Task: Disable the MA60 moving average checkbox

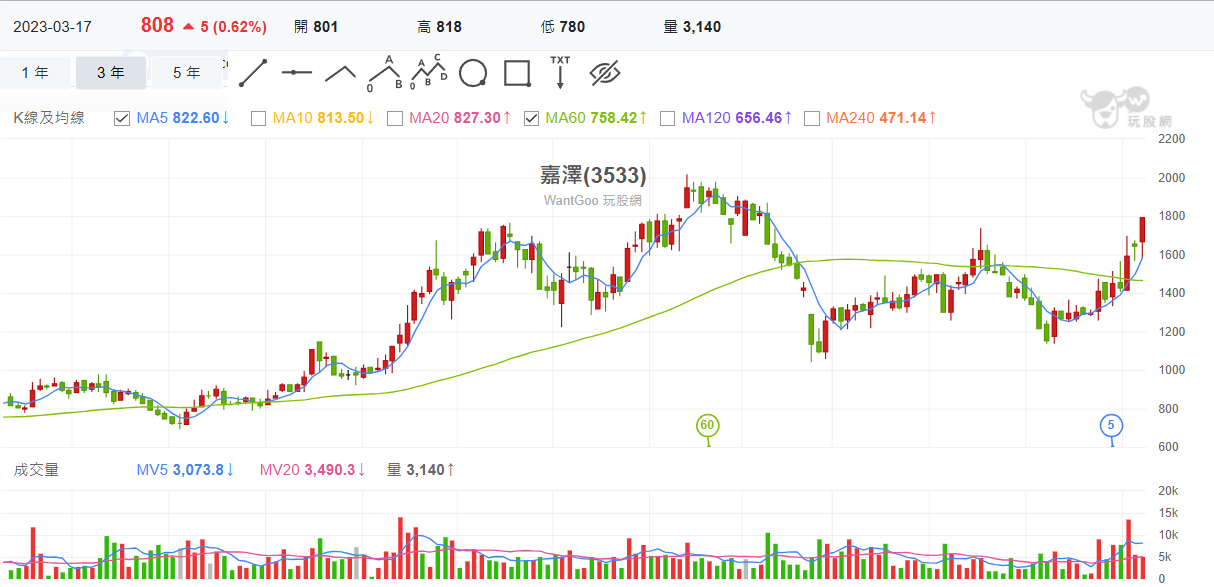Action: [x=532, y=118]
